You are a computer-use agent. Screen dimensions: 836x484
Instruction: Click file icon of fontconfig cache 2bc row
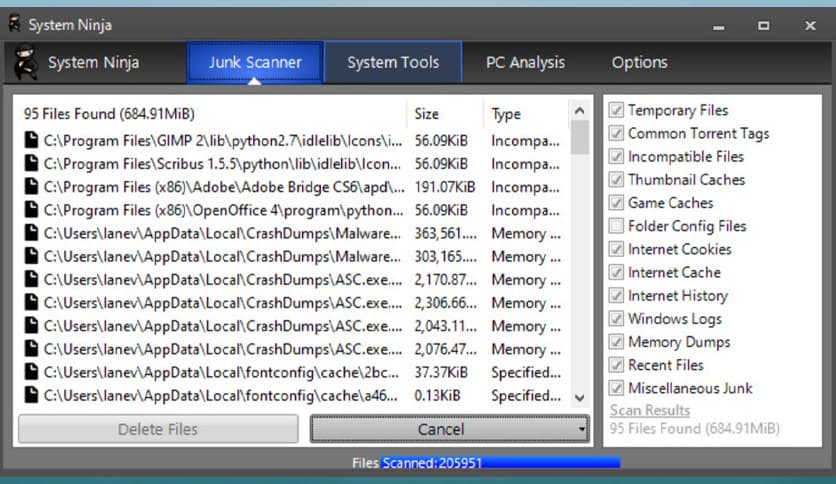(31, 372)
